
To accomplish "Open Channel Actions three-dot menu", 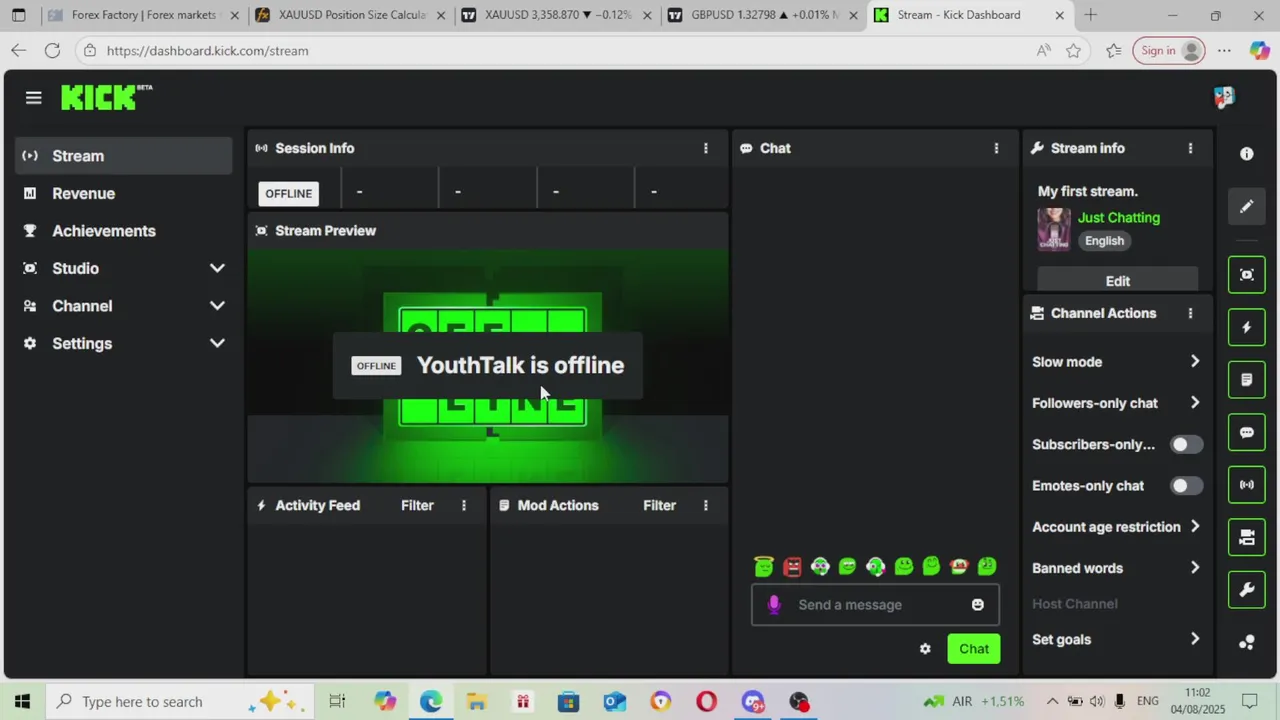I will point(1190,313).
